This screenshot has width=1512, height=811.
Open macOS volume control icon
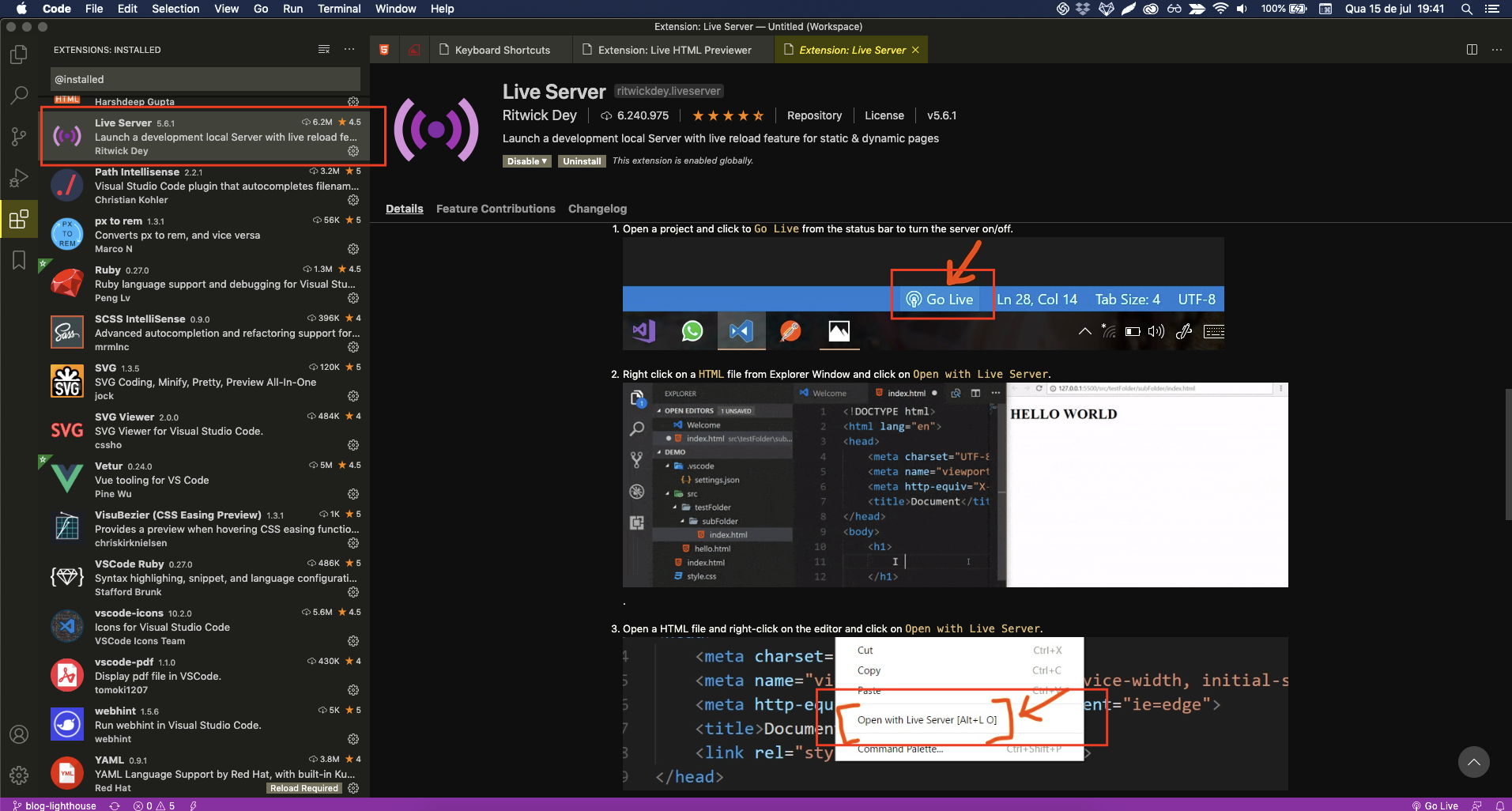coord(1242,9)
